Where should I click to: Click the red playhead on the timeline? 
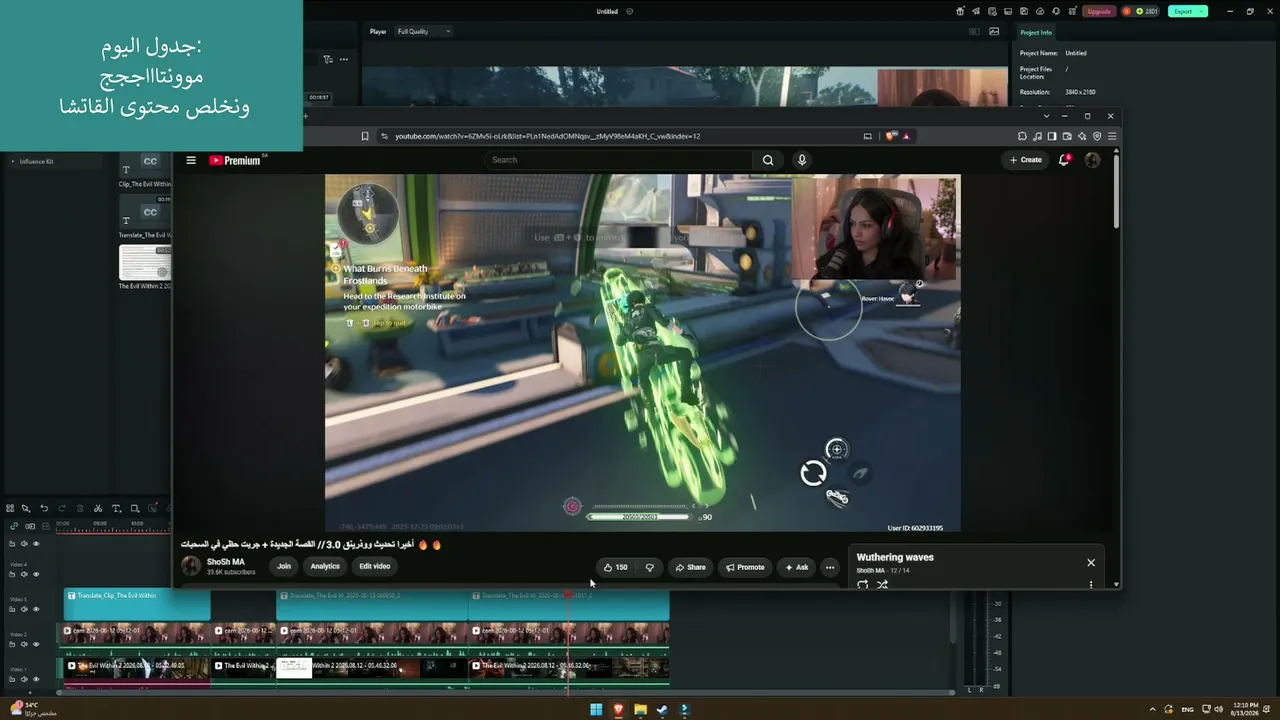[568, 595]
